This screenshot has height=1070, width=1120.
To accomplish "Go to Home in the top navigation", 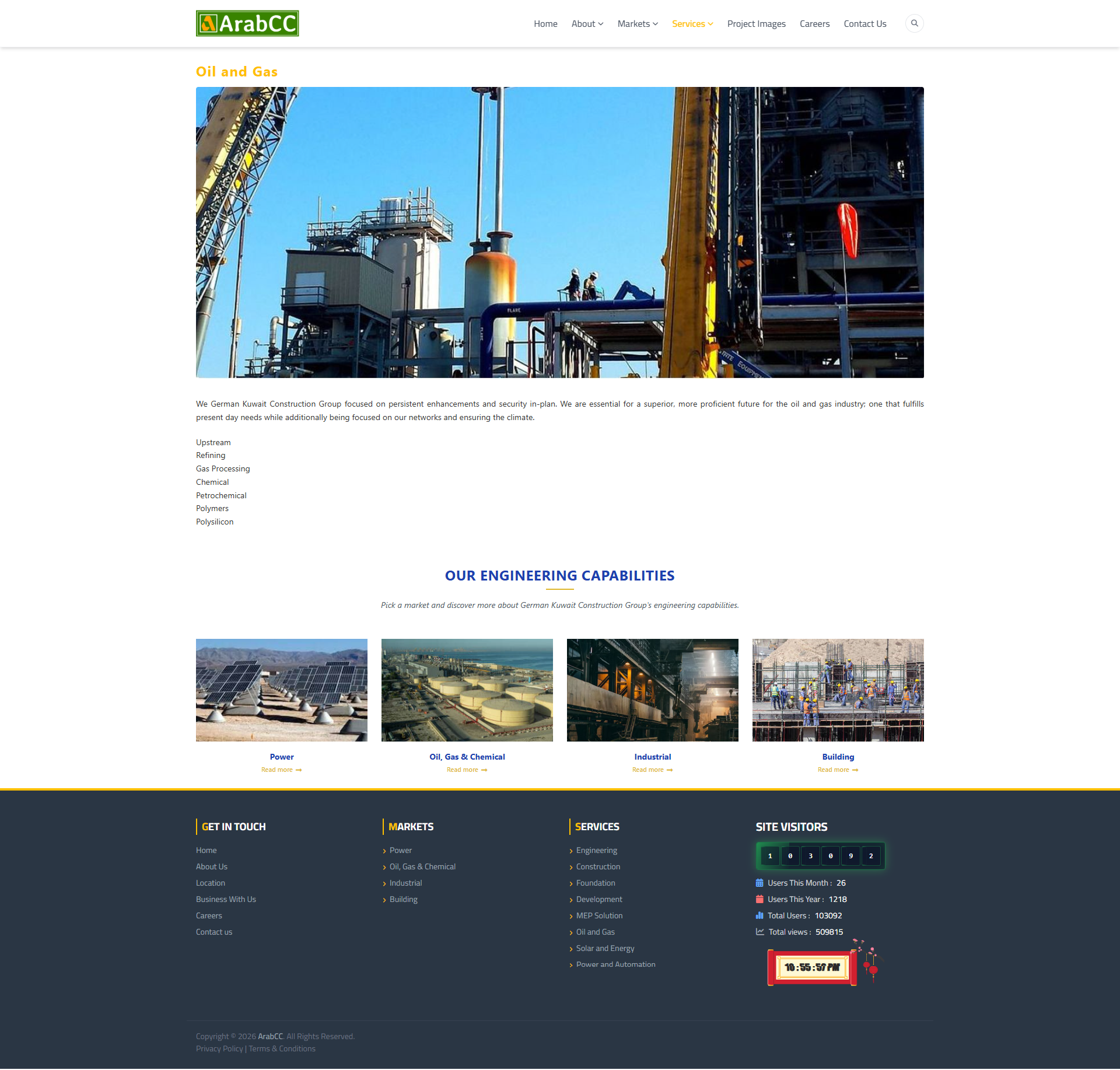I will pos(545,23).
